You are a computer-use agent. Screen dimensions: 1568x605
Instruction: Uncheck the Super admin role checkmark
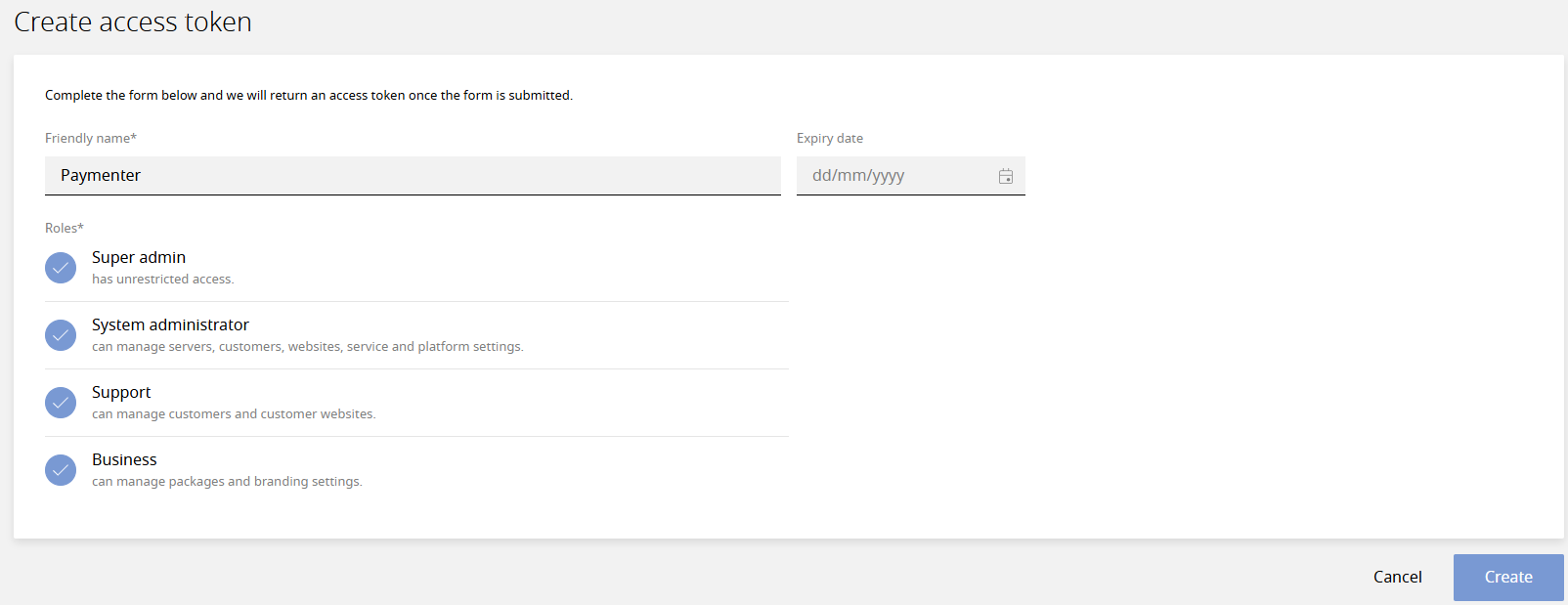point(61,268)
